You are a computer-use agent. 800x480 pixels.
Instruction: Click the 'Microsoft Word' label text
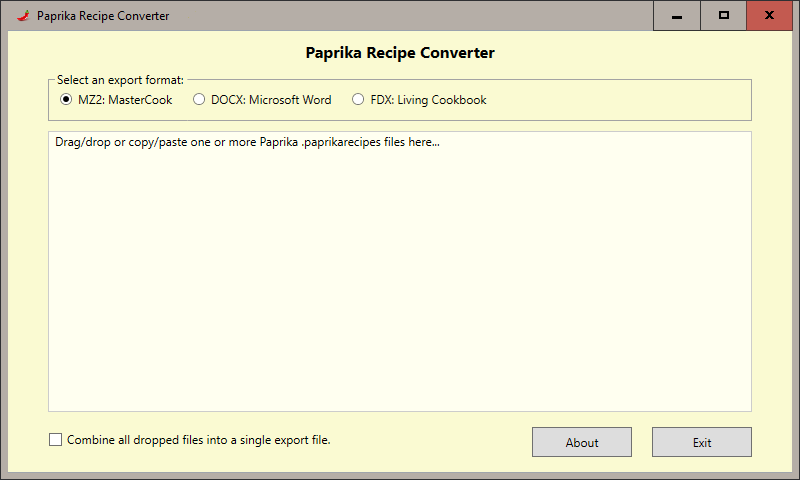click(290, 100)
